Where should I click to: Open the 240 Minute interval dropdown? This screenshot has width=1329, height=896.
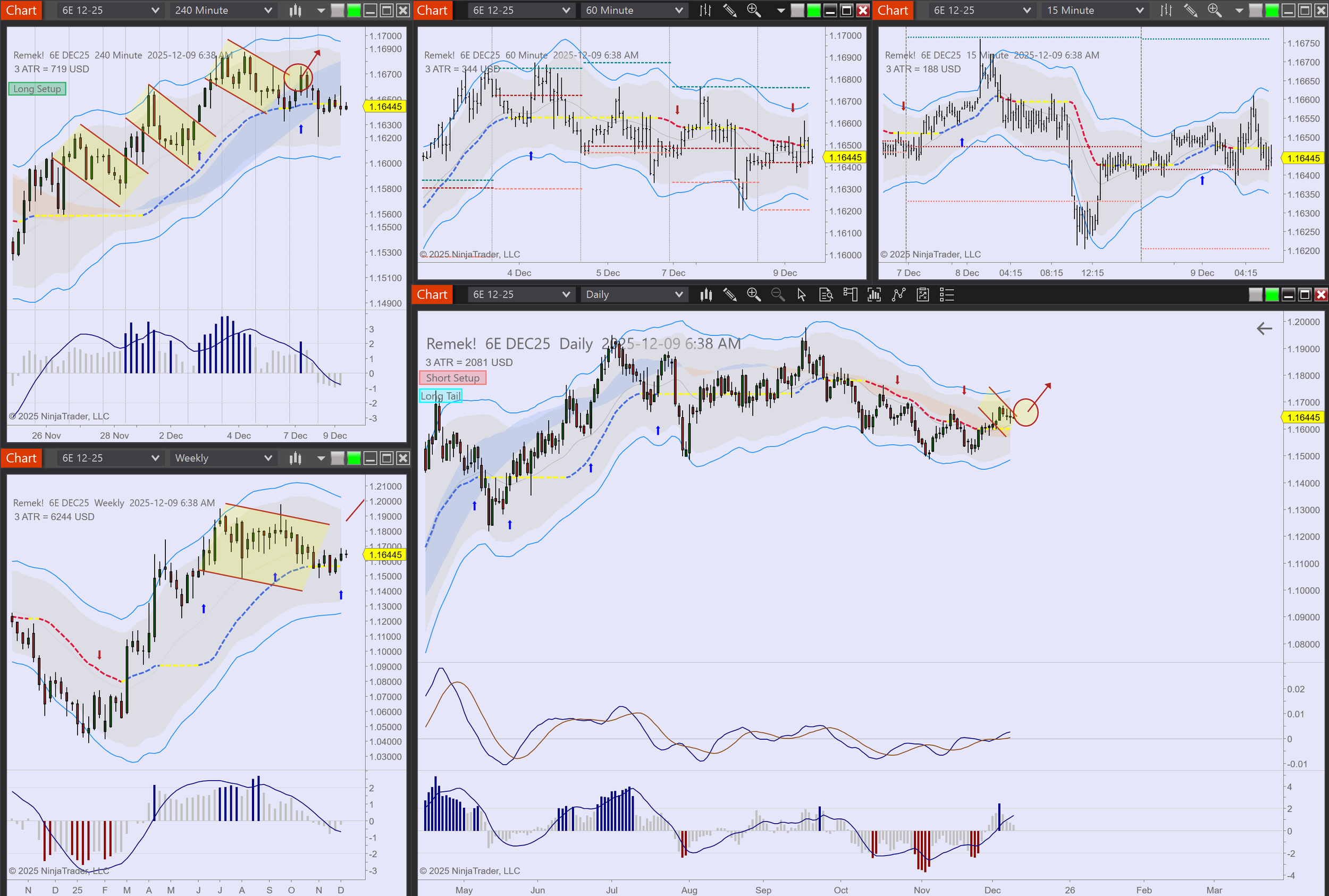click(223, 10)
